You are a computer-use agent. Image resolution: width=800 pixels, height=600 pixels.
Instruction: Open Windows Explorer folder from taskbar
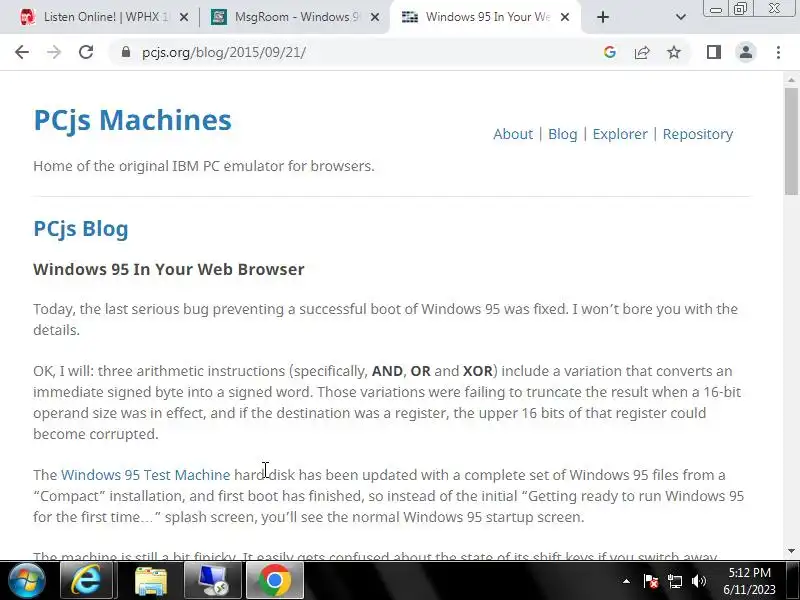pos(151,581)
